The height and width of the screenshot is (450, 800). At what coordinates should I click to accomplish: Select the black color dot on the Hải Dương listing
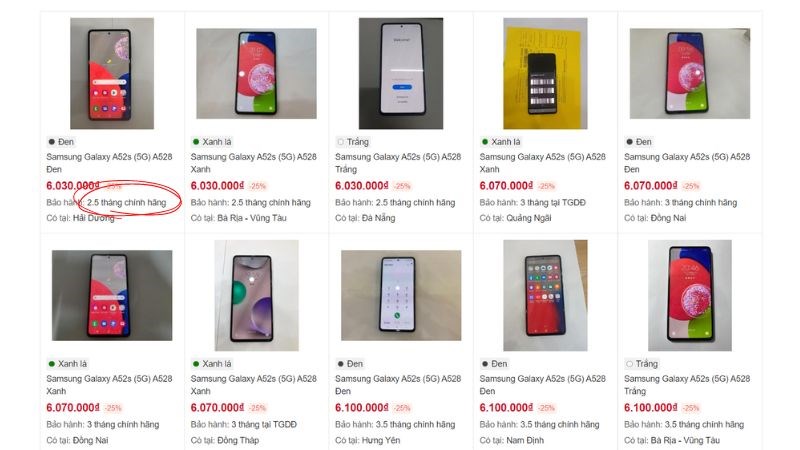(51, 142)
